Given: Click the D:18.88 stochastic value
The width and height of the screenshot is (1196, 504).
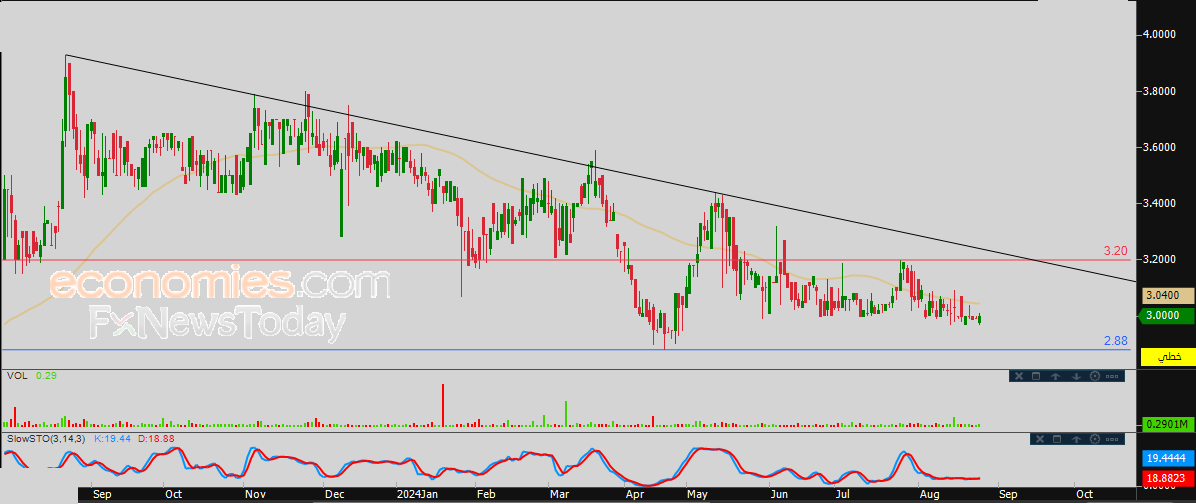Looking at the screenshot, I should click(x=156, y=439).
